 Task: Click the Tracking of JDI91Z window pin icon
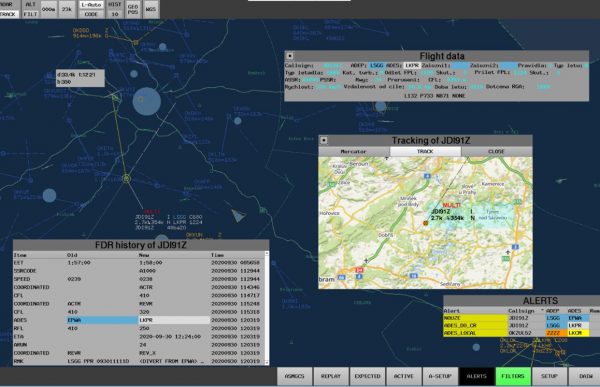click(x=324, y=140)
